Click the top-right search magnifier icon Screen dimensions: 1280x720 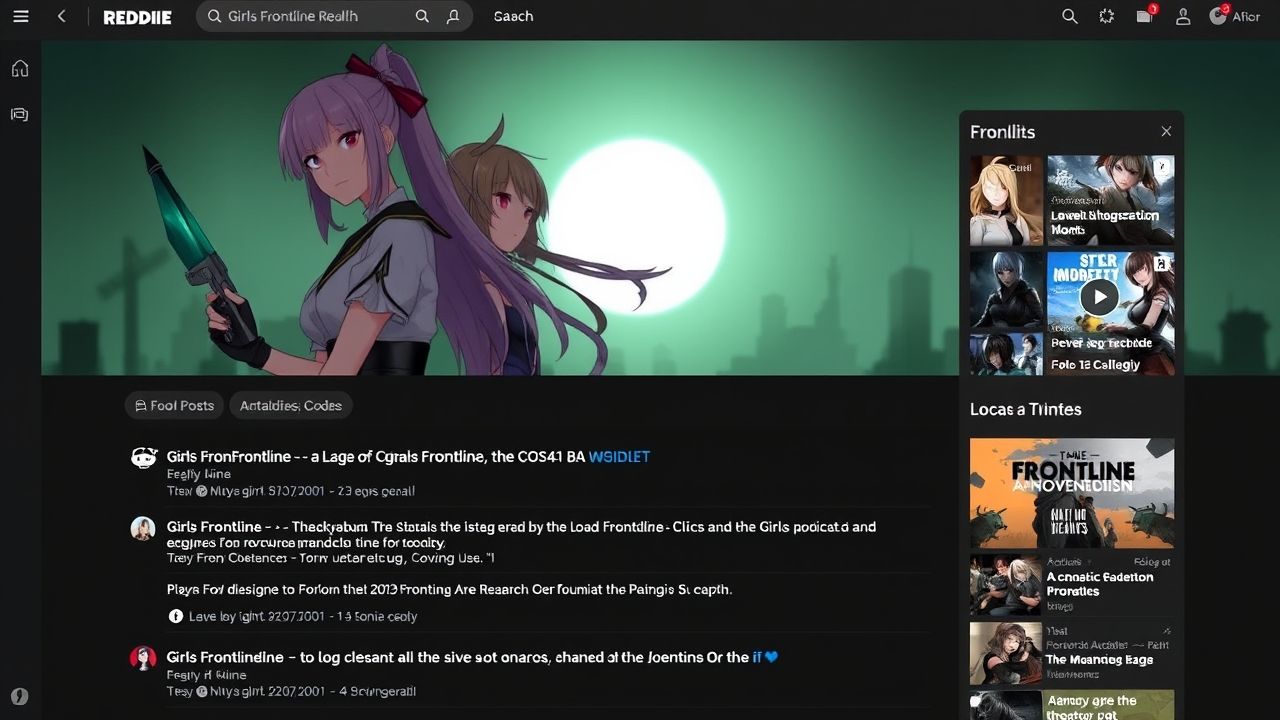point(1069,17)
